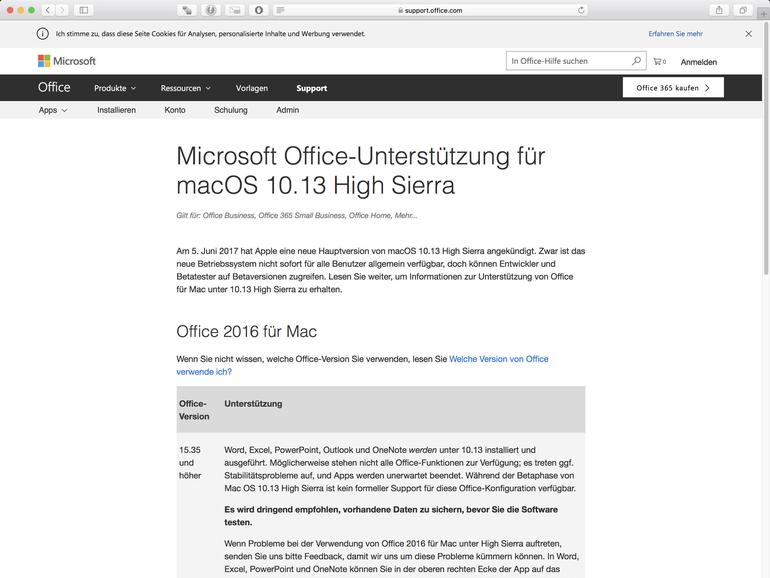Click the page's vertical scrollbar

[x=766, y=147]
